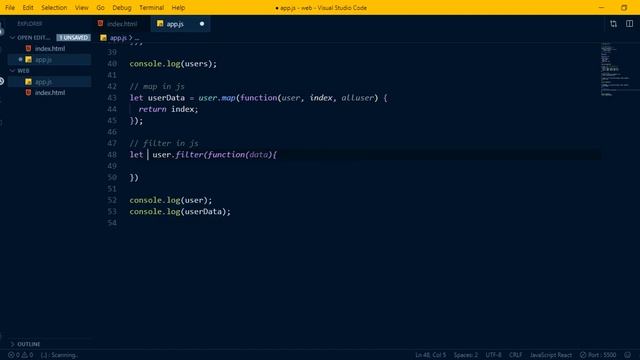
Task: Open the Go menu
Action: pos(100,8)
